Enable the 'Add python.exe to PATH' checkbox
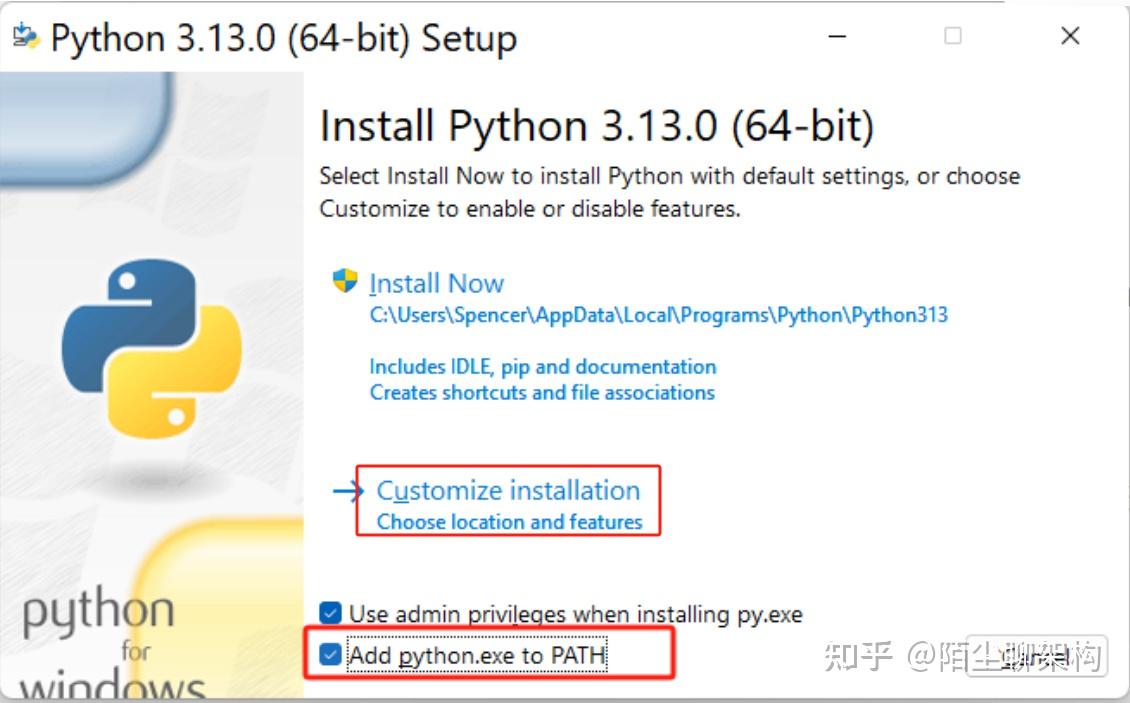 [330, 655]
